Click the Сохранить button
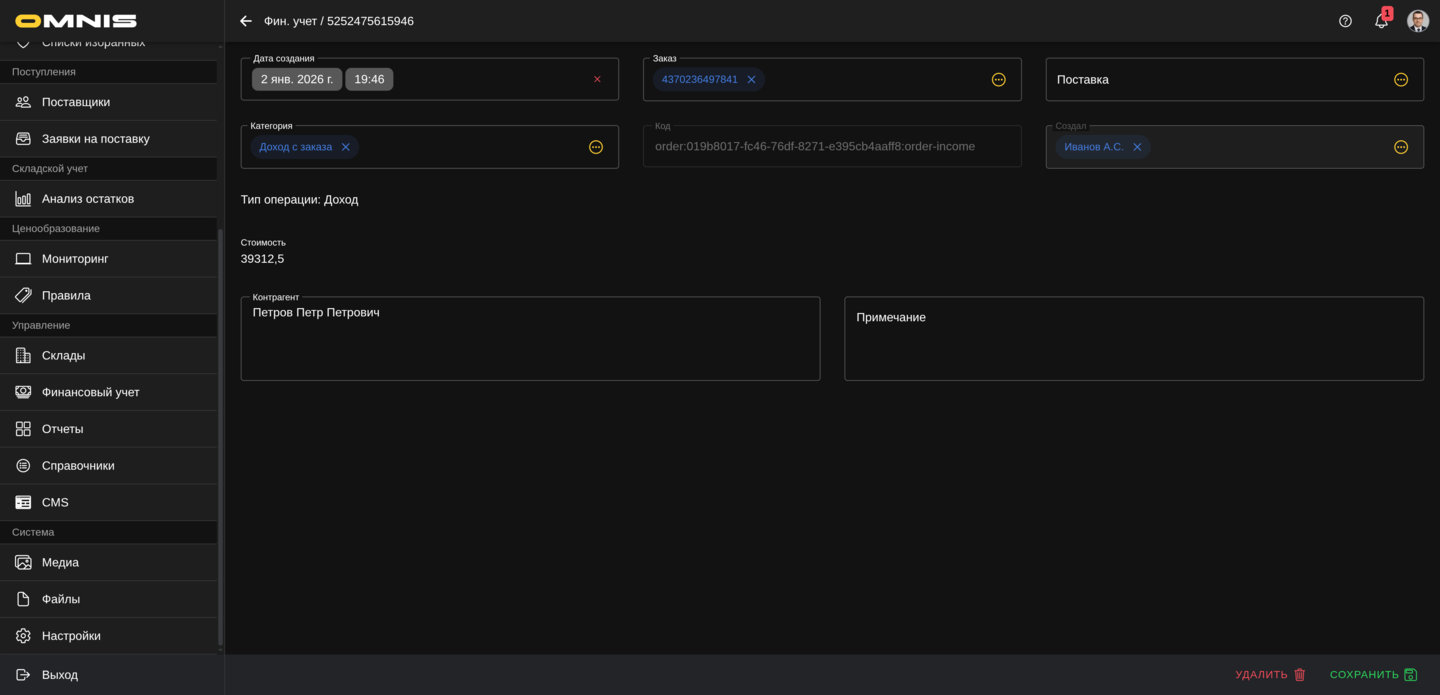This screenshot has height=695, width=1440. pos(1373,675)
